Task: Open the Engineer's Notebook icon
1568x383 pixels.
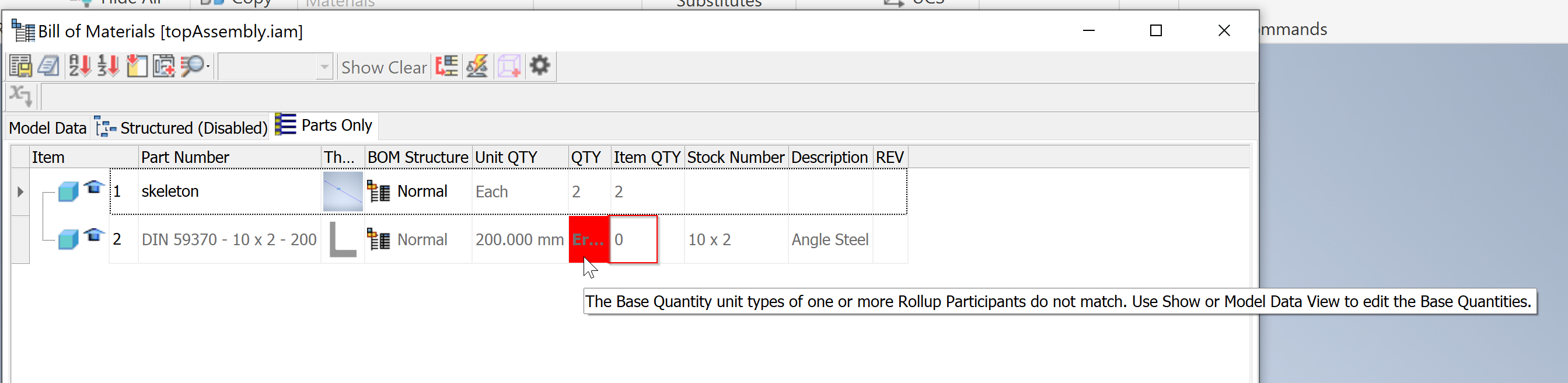Action: tap(48, 66)
